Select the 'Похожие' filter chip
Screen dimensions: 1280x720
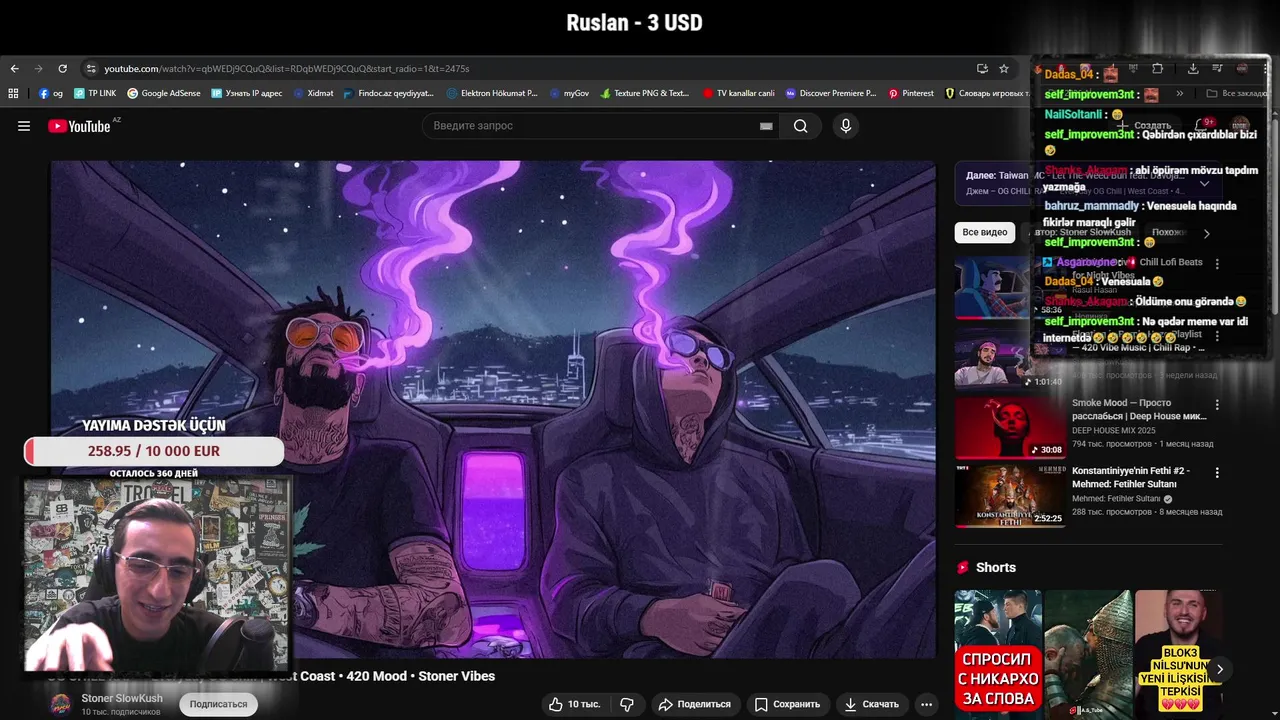pyautogui.click(x=1168, y=232)
